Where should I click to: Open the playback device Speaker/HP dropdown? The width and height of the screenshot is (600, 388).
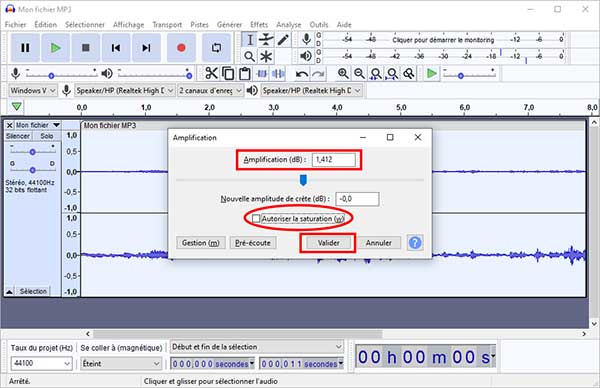[x=311, y=91]
